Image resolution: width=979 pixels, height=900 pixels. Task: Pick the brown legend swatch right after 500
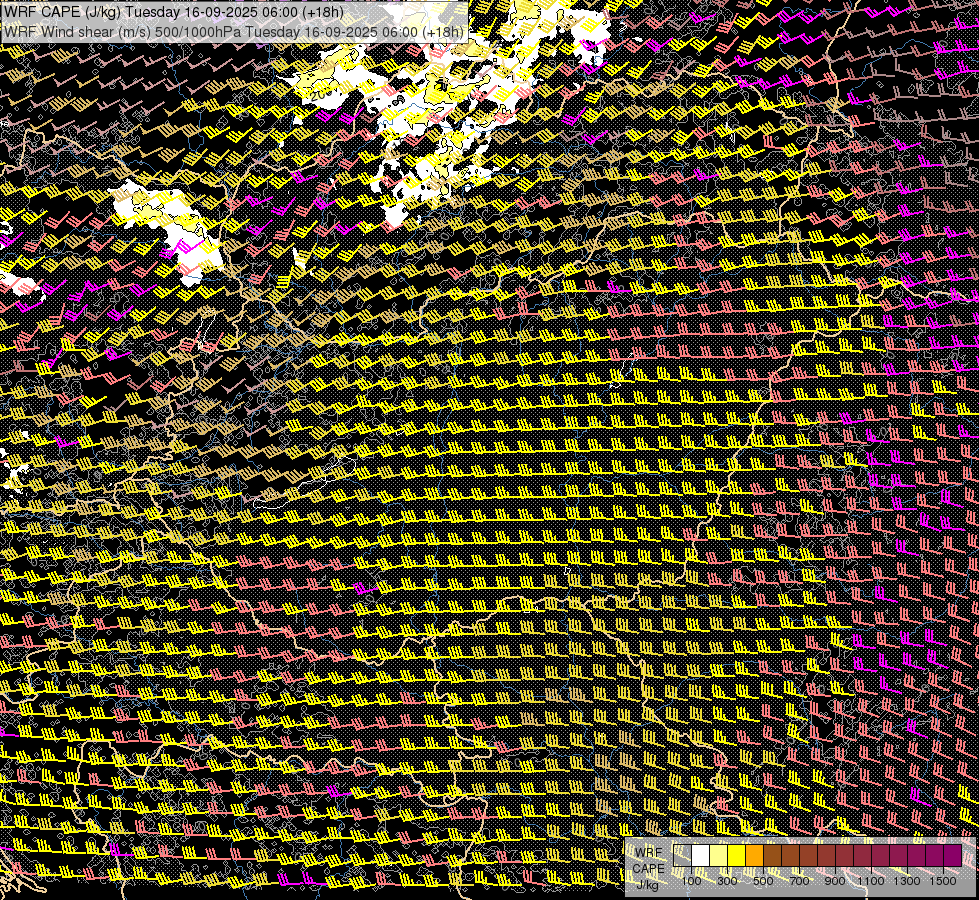coord(772,855)
